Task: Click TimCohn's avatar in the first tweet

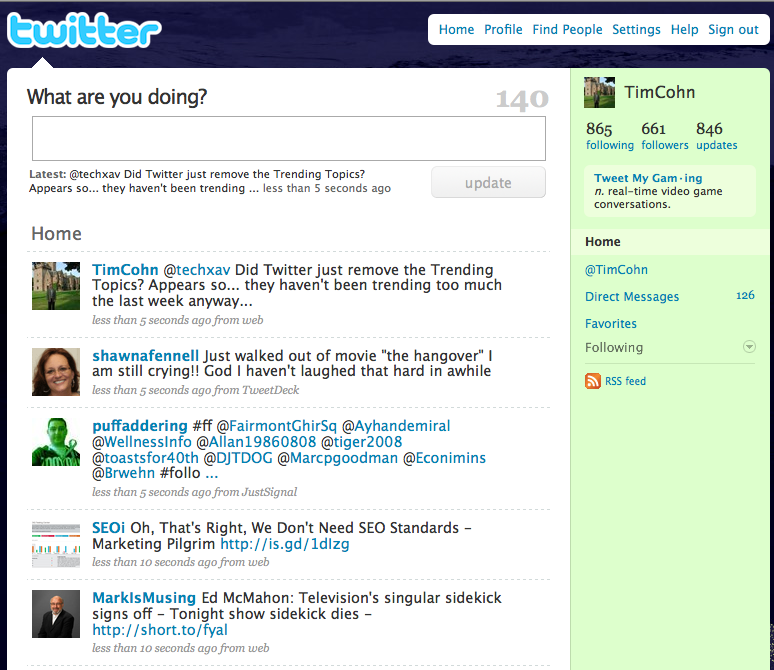Action: pyautogui.click(x=56, y=286)
